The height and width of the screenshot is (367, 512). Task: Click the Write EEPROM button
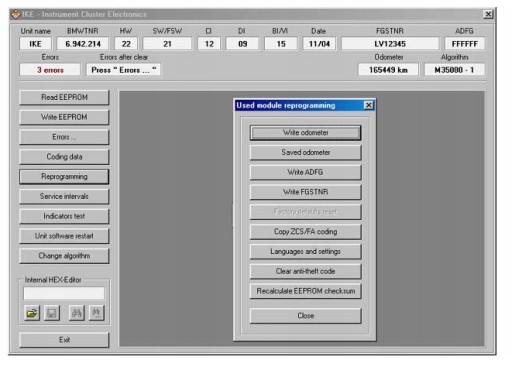[64, 117]
